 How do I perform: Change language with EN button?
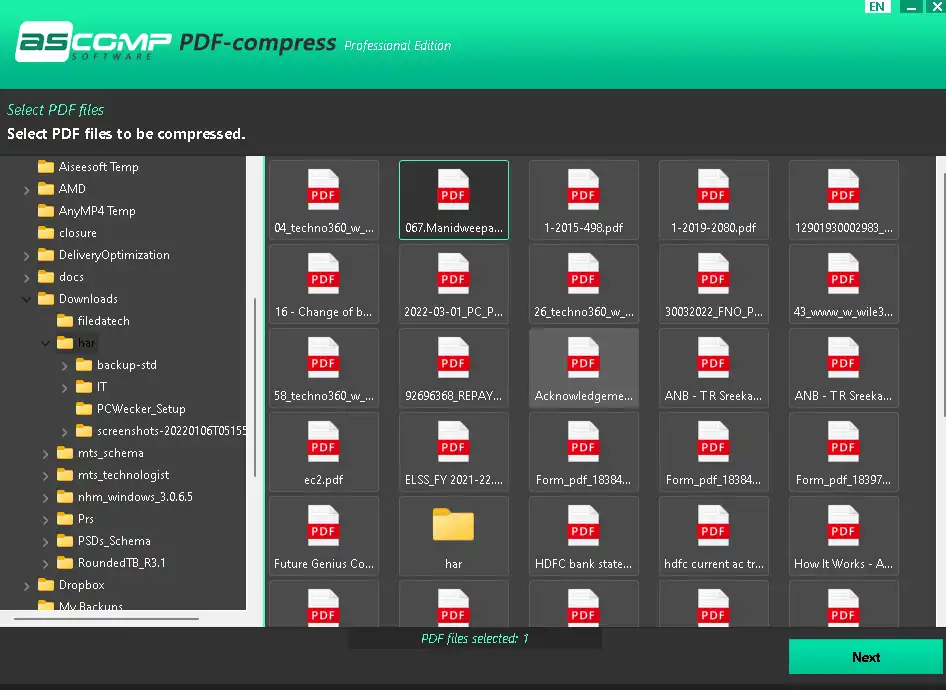point(877,7)
